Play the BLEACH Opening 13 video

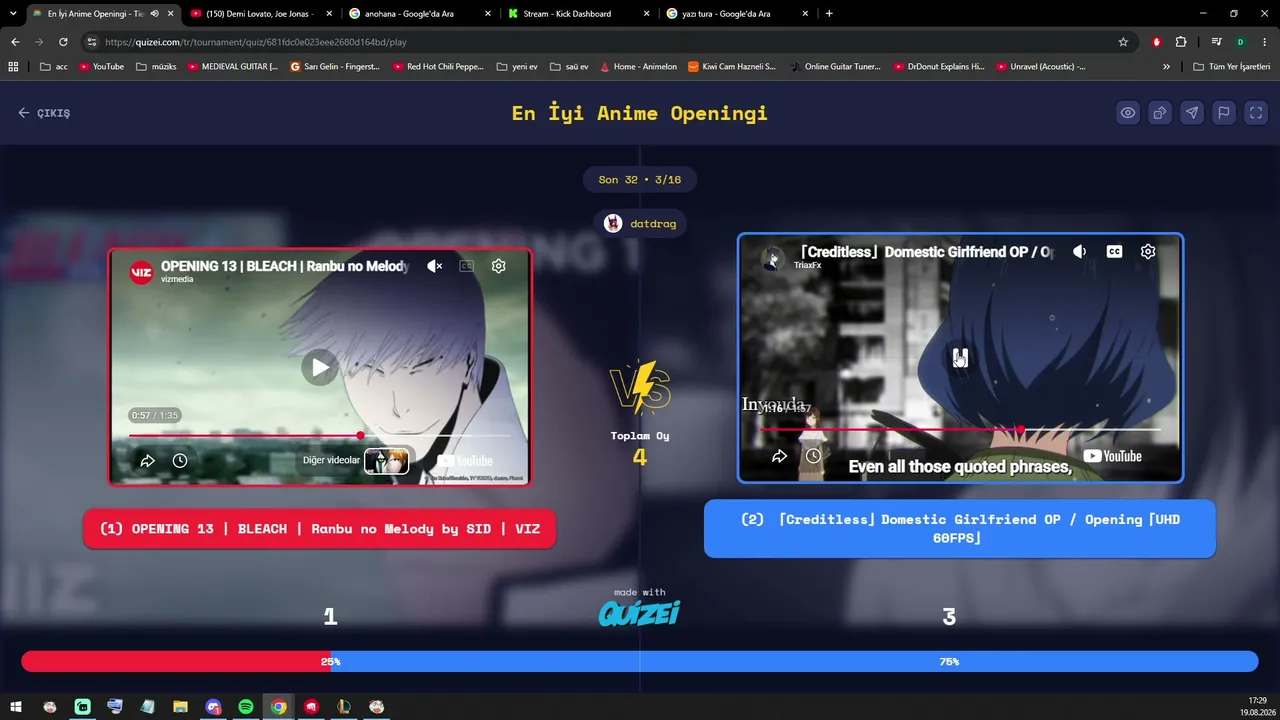320,367
